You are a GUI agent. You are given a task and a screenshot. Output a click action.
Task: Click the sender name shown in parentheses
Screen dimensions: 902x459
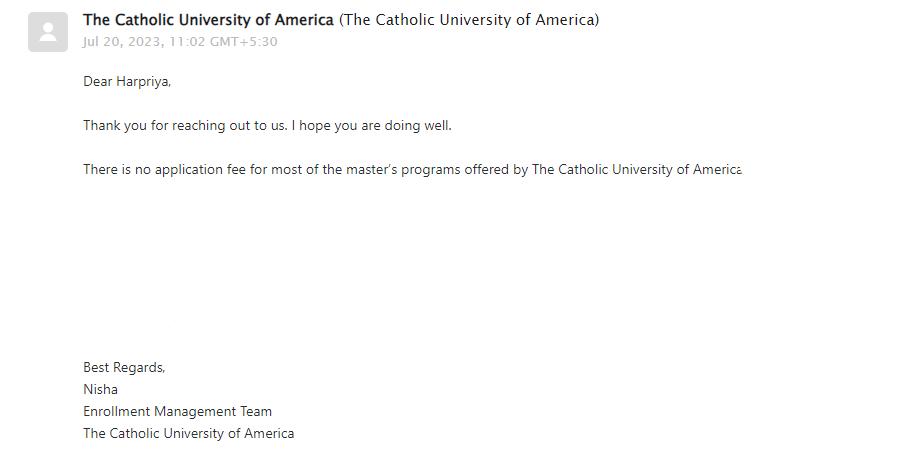[469, 20]
